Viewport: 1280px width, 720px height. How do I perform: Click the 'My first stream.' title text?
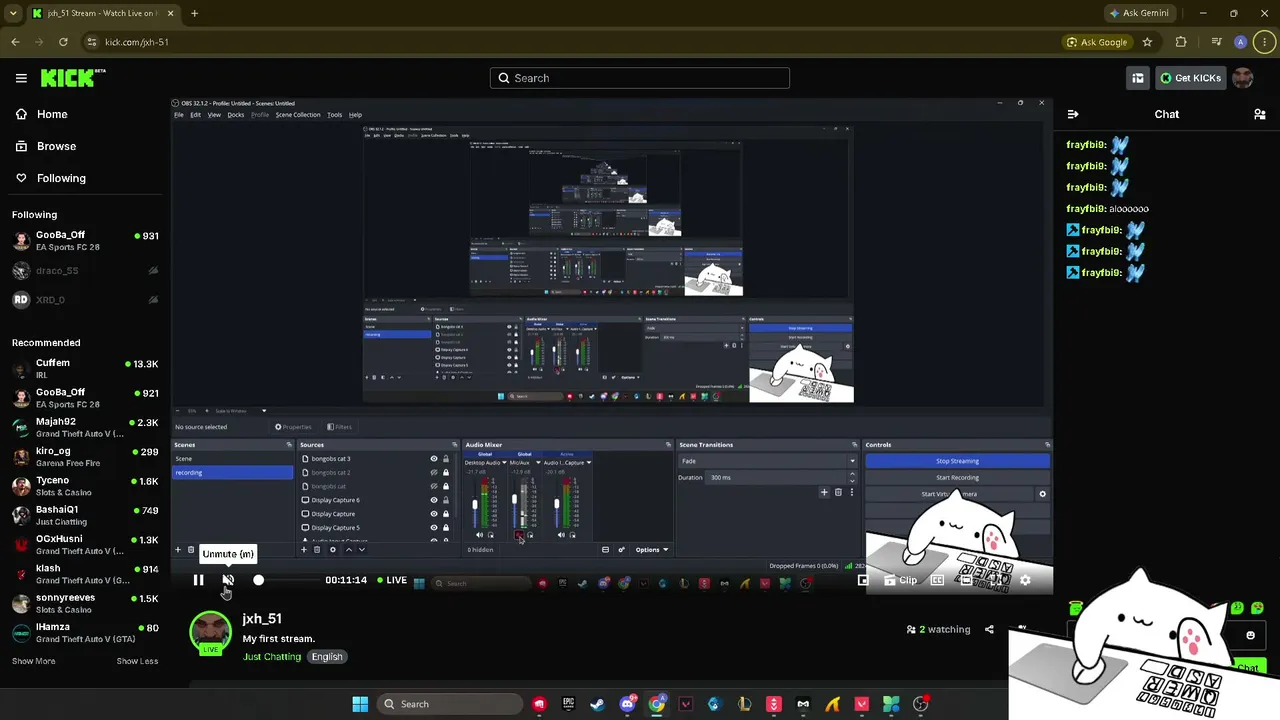[x=278, y=639]
